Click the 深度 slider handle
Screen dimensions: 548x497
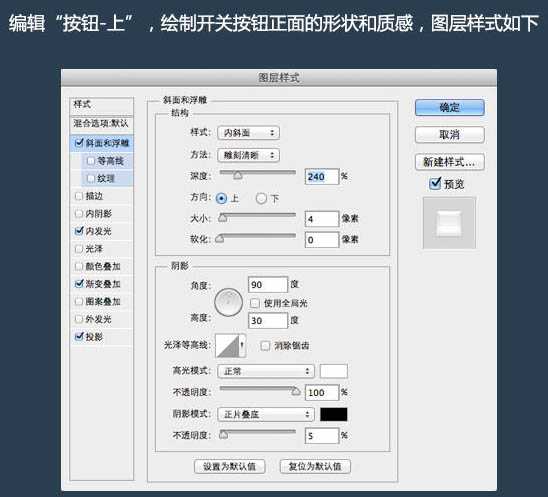[x=238, y=175]
